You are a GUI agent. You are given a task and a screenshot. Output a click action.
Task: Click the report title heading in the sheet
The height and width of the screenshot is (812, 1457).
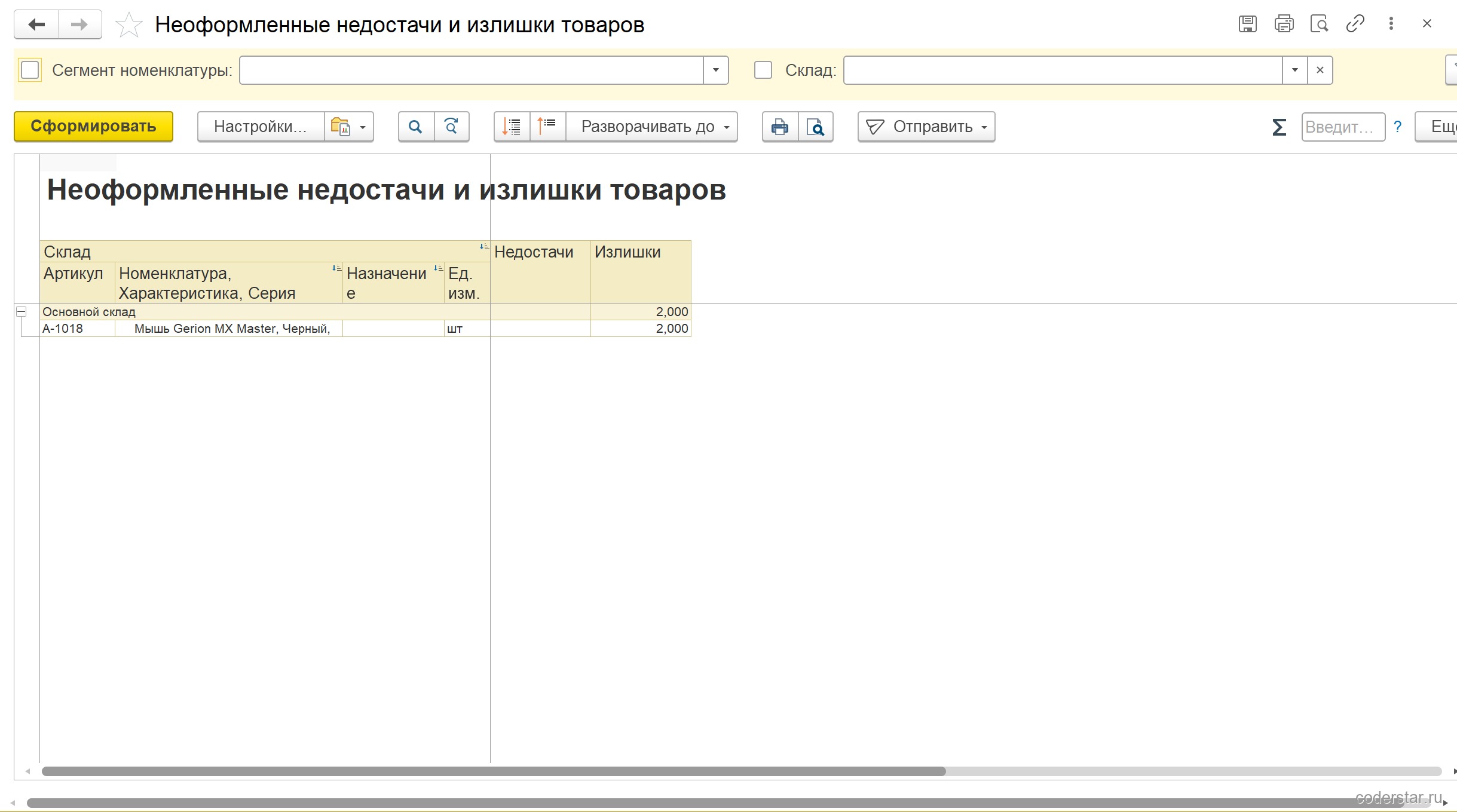386,190
